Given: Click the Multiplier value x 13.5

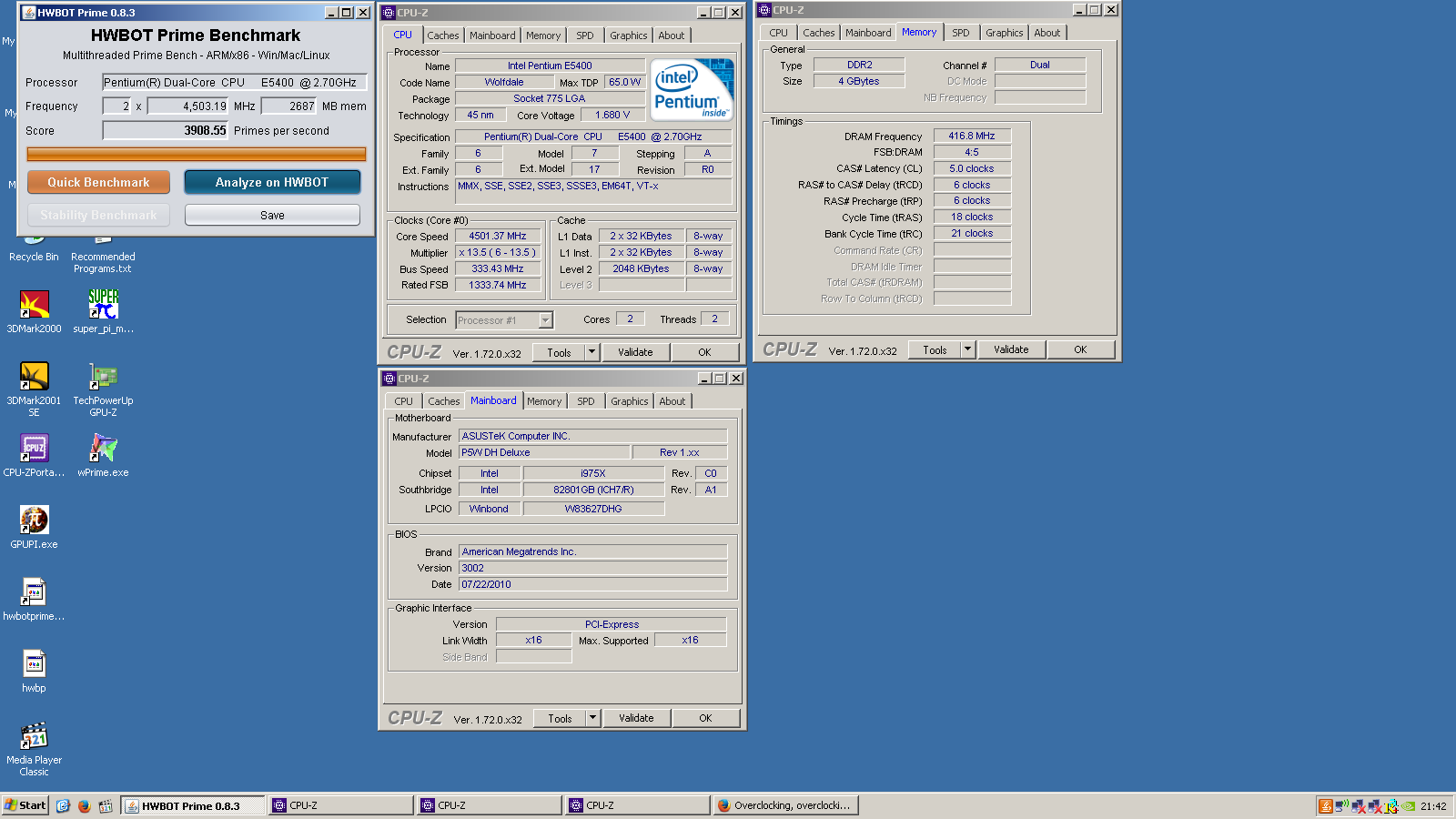Looking at the screenshot, I should [498, 252].
